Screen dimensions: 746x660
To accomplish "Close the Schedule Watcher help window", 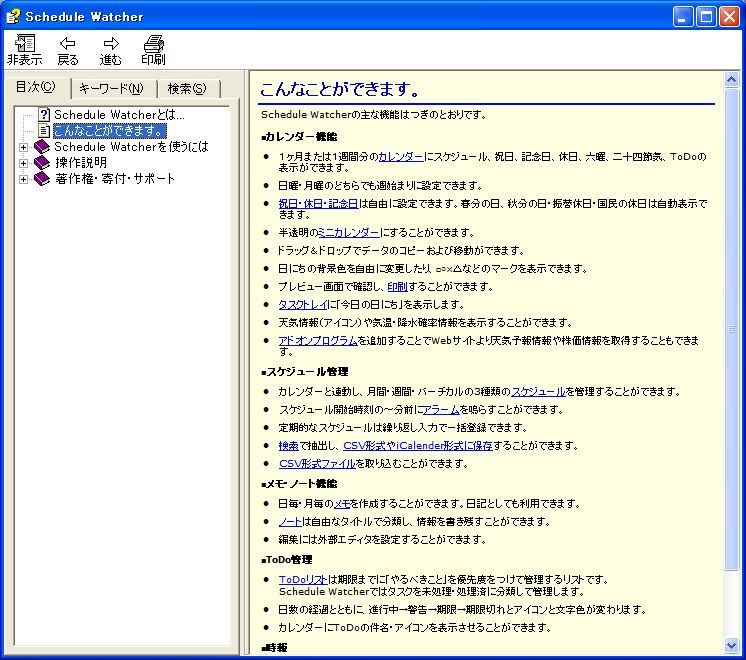I will point(729,17).
